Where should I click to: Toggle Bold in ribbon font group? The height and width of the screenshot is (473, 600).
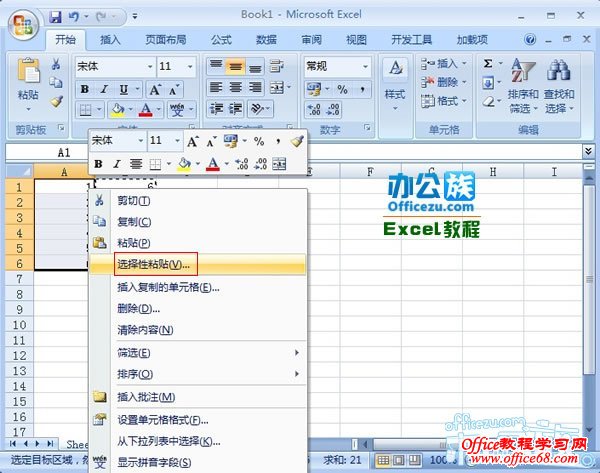click(x=85, y=90)
